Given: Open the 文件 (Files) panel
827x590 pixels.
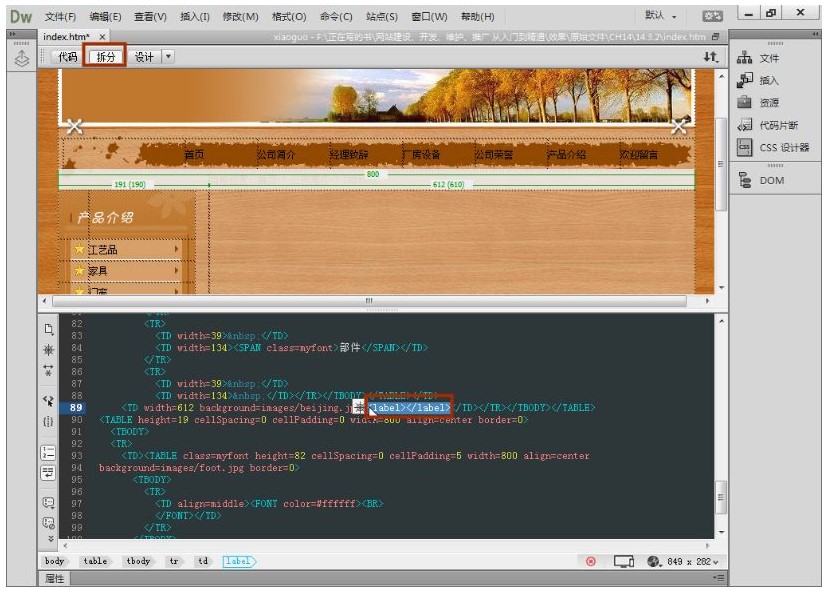Looking at the screenshot, I should point(768,59).
